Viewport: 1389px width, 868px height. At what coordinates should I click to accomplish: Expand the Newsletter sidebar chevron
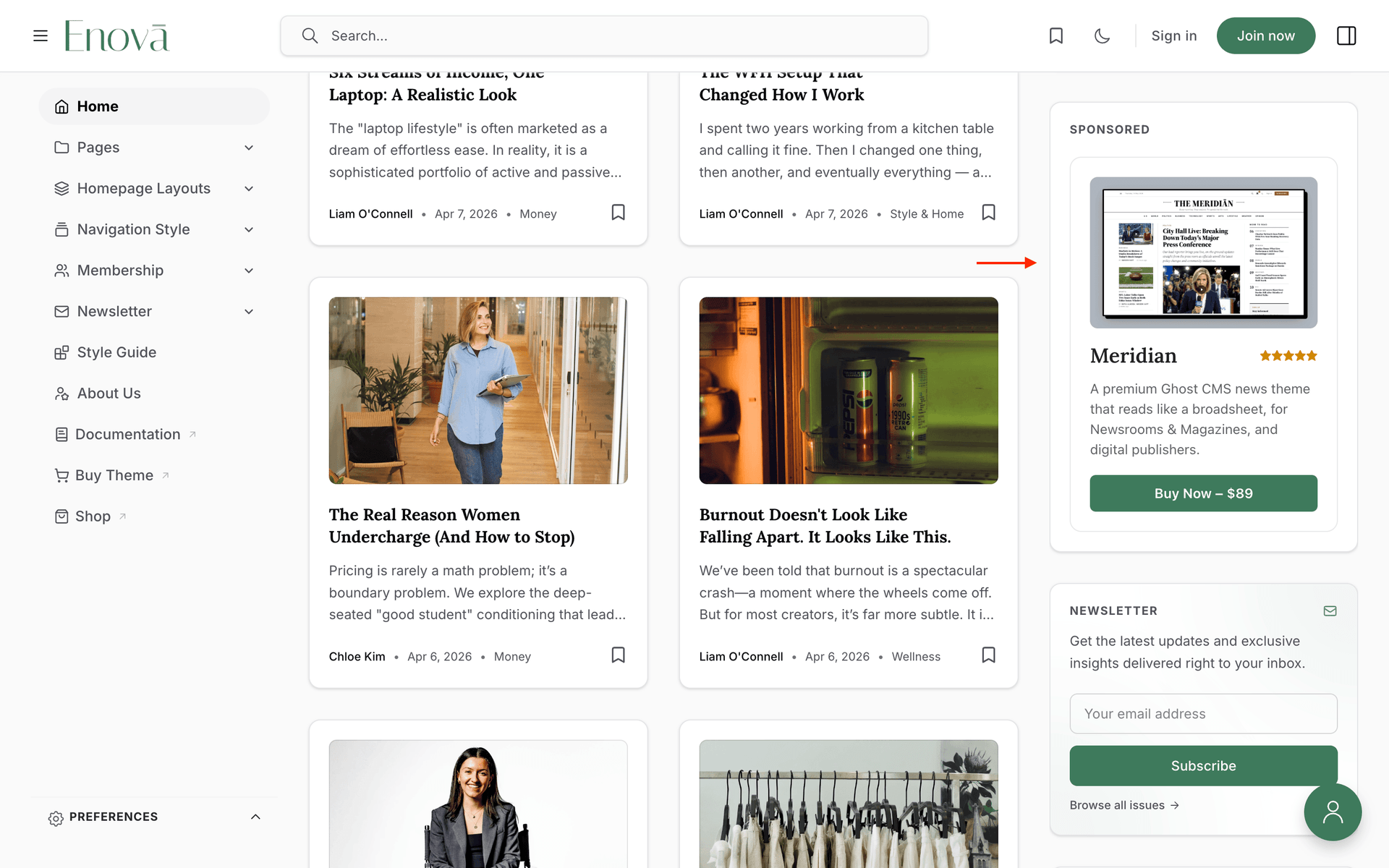point(249,312)
